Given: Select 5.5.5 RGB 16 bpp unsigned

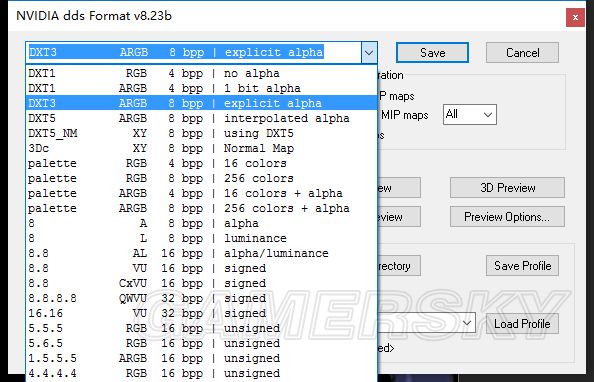Looking at the screenshot, I should point(202,328).
